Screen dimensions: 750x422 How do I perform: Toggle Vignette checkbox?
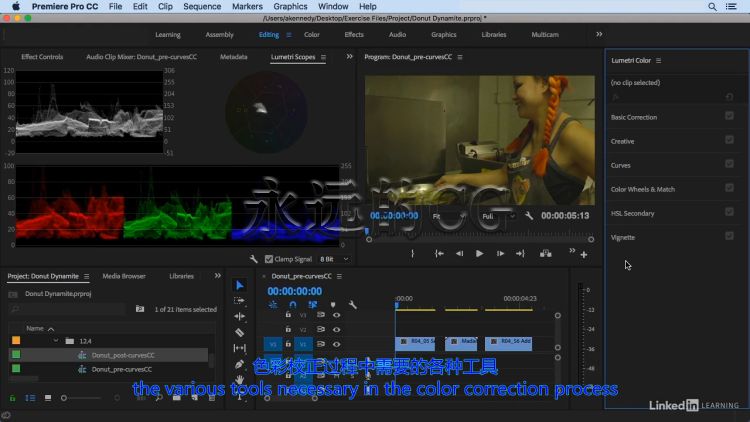[x=729, y=236]
